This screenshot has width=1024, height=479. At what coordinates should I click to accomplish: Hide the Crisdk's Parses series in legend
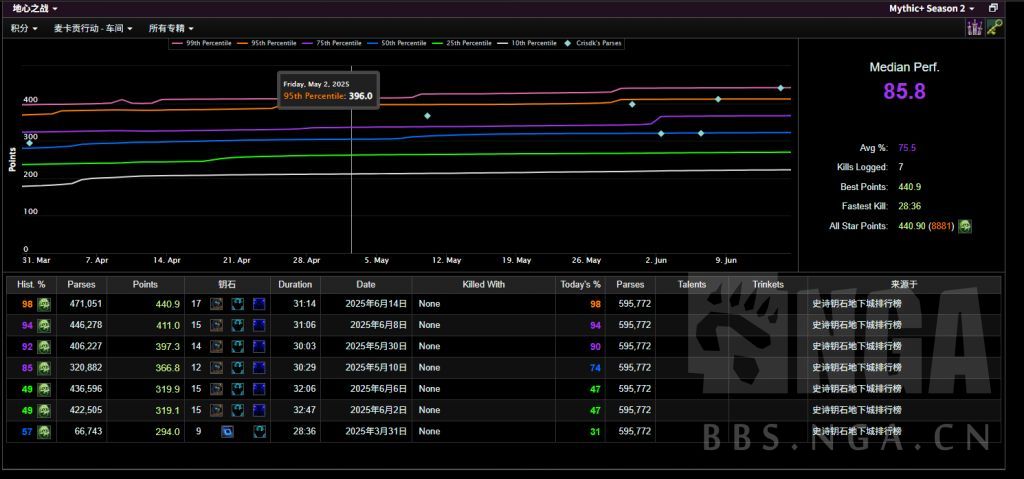(x=598, y=43)
